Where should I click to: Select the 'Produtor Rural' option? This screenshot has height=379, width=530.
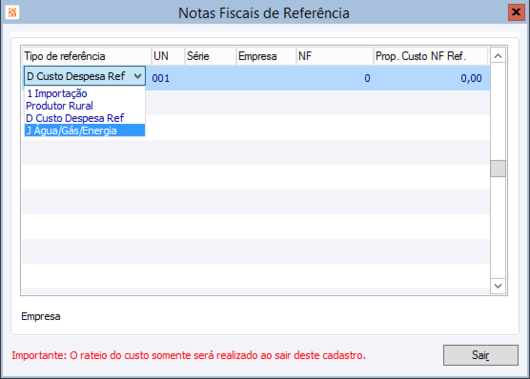pos(85,106)
